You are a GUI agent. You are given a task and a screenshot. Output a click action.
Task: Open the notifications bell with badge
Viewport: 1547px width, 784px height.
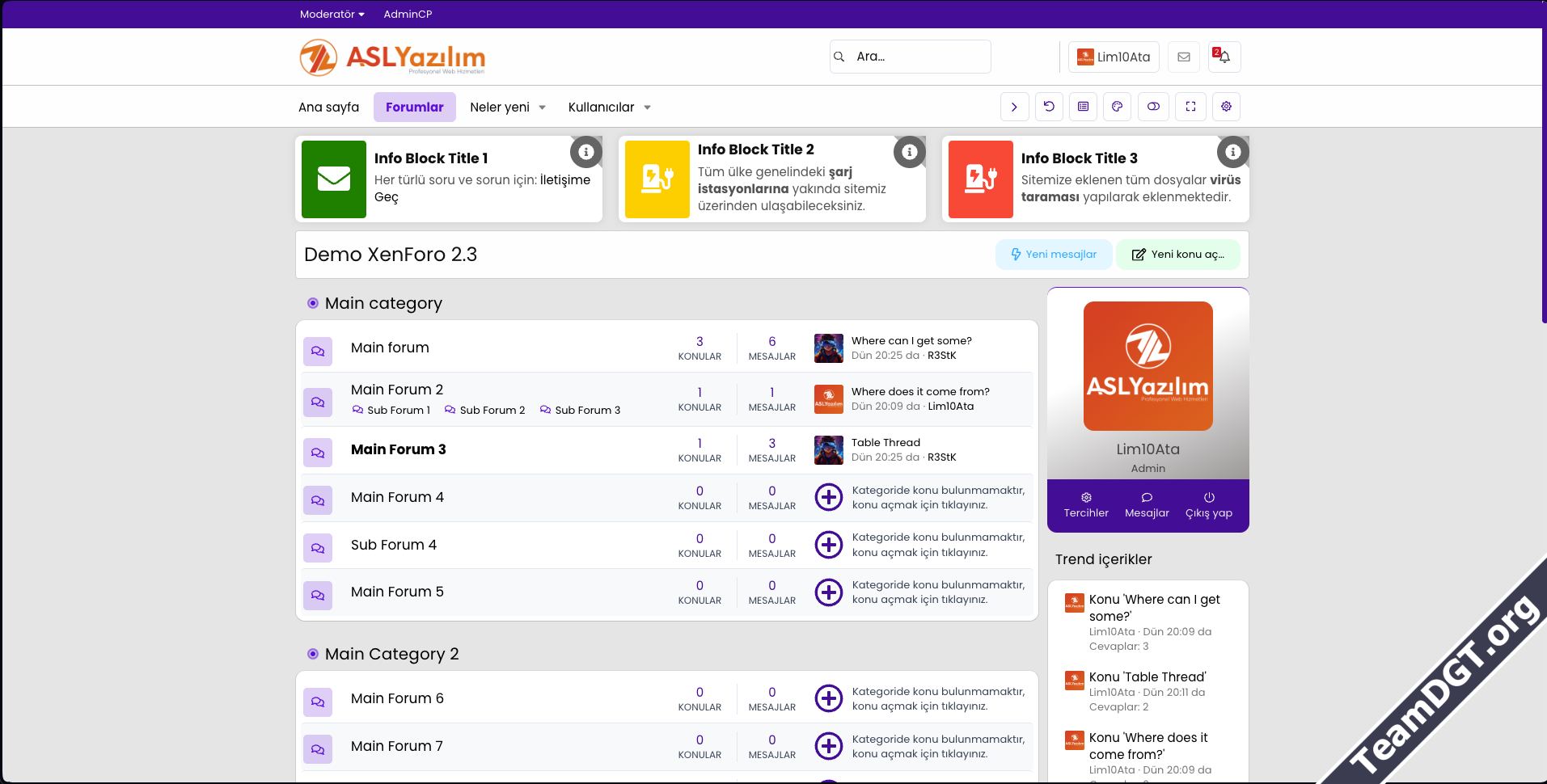(1224, 57)
